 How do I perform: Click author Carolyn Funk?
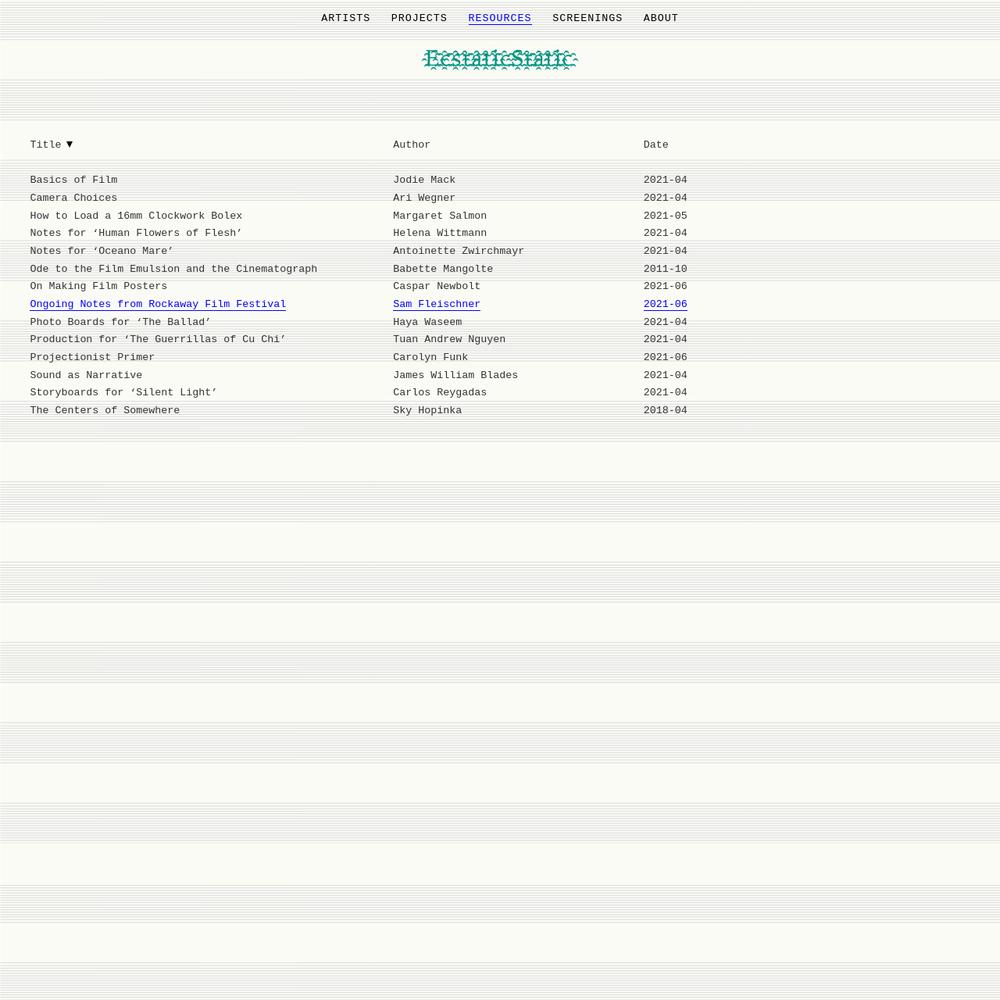click(x=430, y=357)
